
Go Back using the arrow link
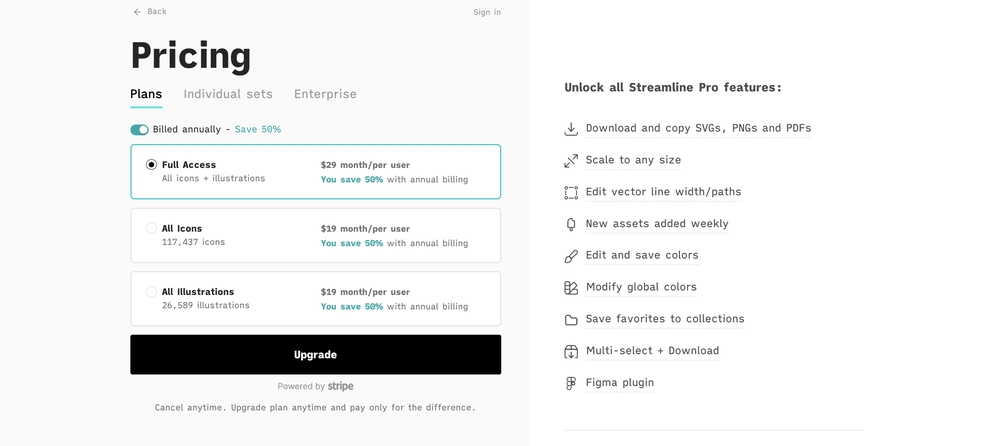tap(150, 11)
